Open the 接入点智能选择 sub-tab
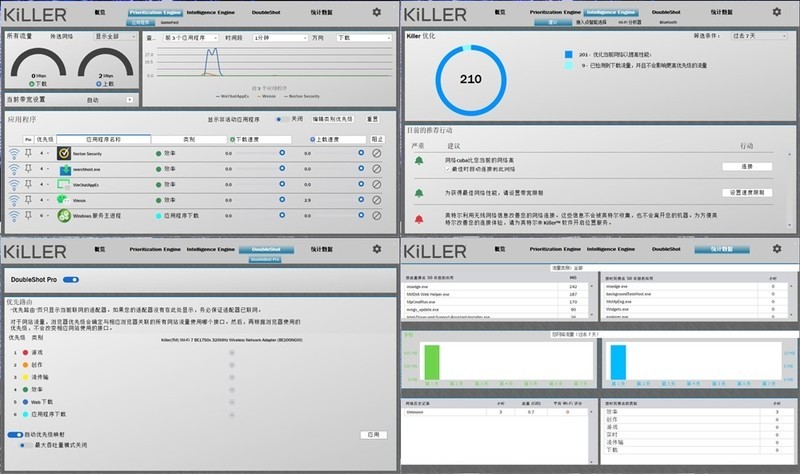This screenshot has height=474, width=800. tap(591, 22)
